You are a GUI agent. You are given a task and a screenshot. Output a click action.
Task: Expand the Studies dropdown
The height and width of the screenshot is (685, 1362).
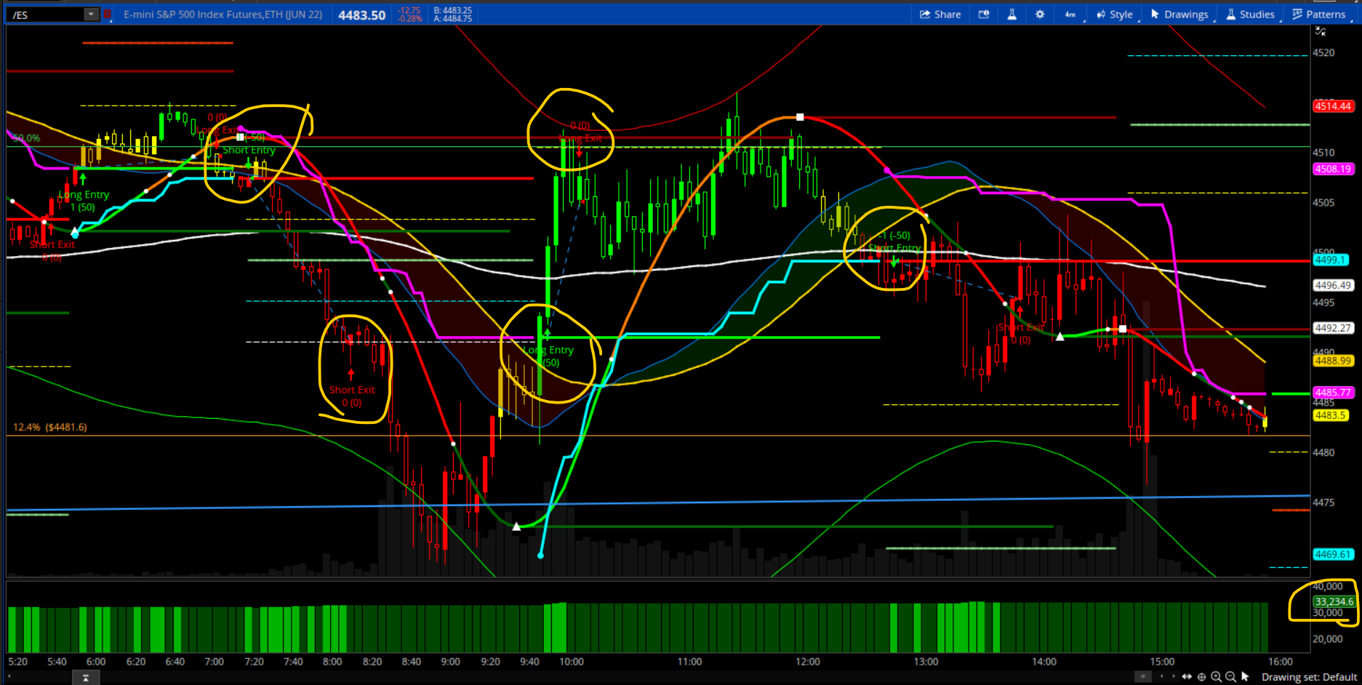pyautogui.click(x=1249, y=14)
